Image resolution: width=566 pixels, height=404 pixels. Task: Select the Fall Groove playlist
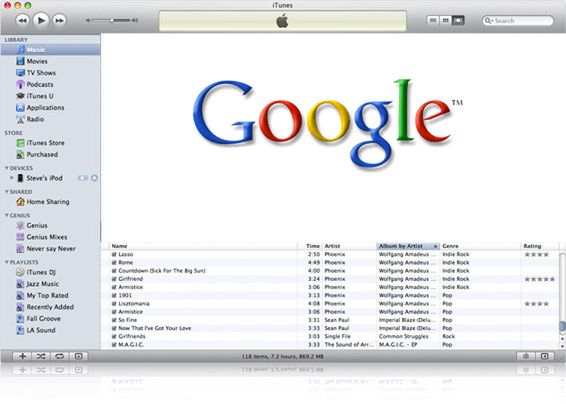pos(51,318)
